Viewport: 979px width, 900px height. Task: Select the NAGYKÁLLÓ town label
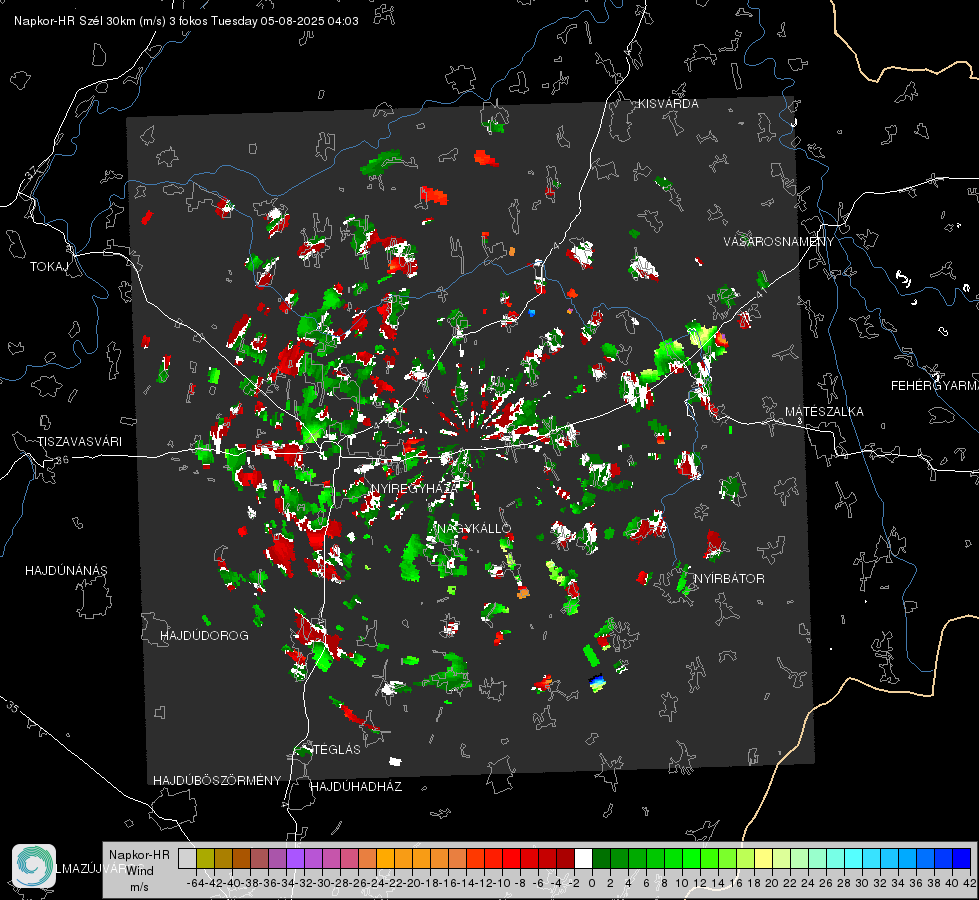click(x=475, y=529)
